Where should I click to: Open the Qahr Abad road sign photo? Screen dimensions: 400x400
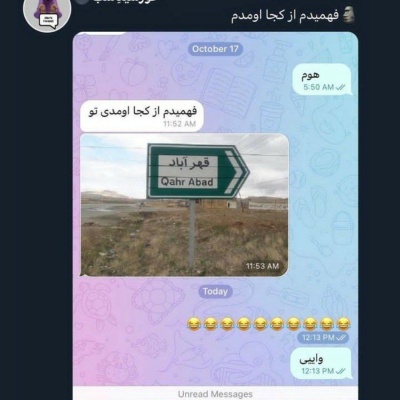tap(184, 205)
